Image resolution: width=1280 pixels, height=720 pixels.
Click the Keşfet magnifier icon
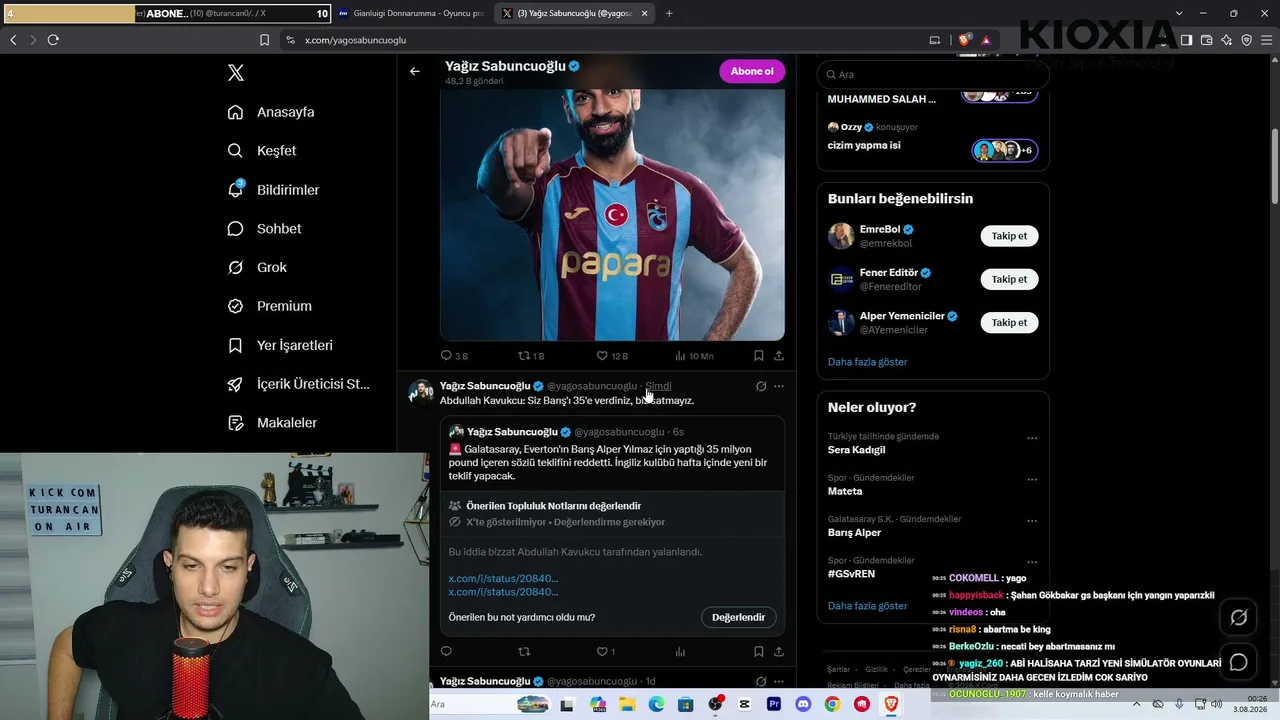[235, 151]
